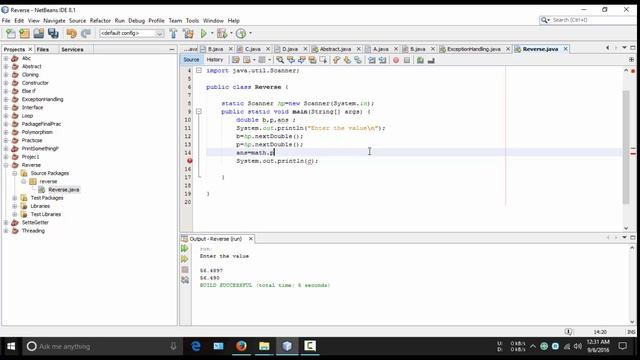Open Output panel settings icon

pos(185,280)
